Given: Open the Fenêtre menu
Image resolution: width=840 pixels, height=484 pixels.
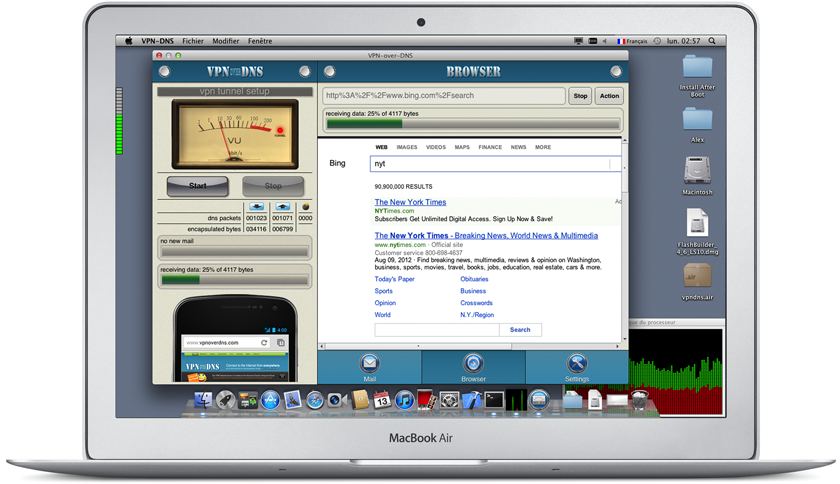Looking at the screenshot, I should (259, 41).
